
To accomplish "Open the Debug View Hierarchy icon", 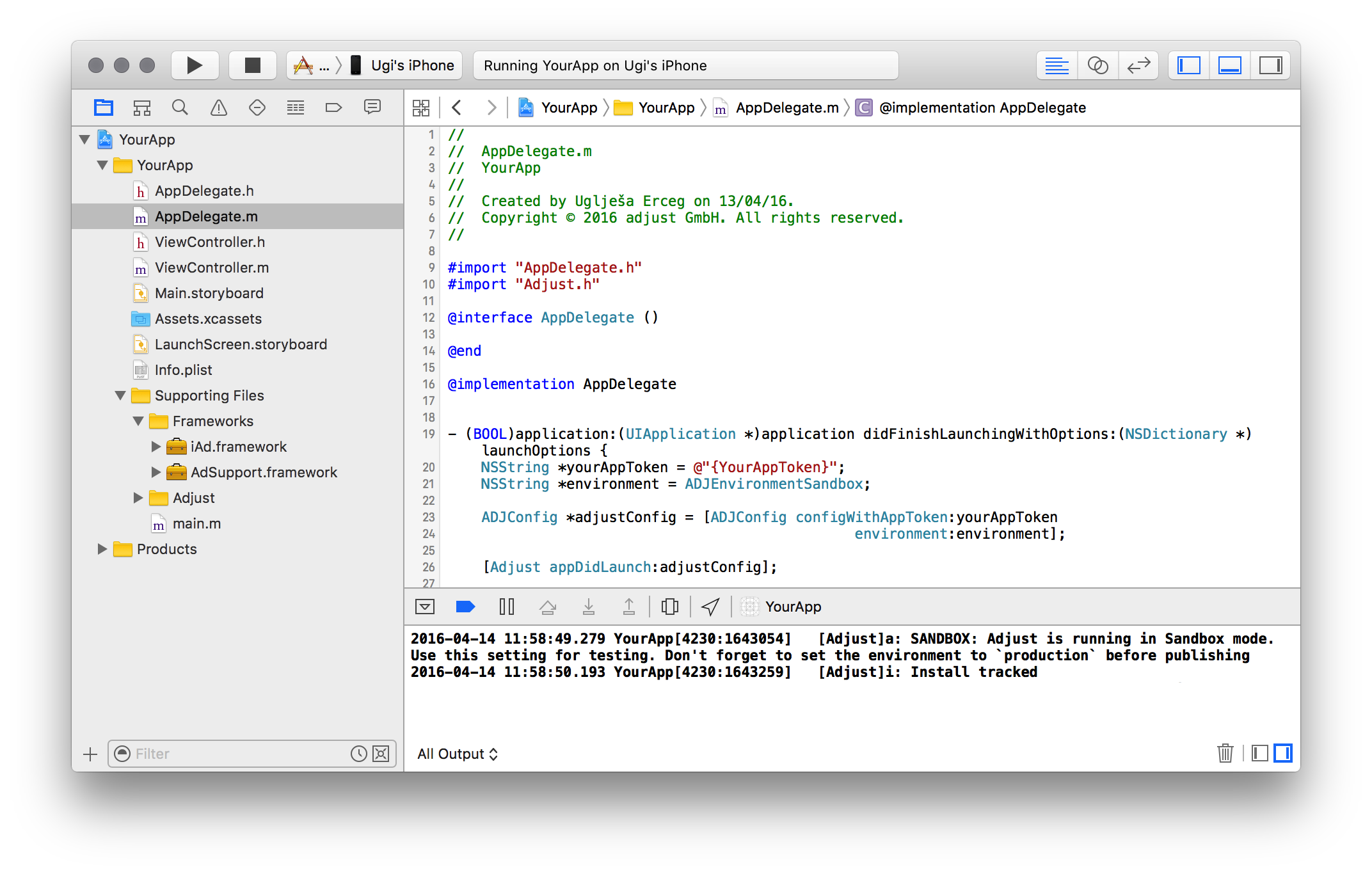I will (x=669, y=607).
